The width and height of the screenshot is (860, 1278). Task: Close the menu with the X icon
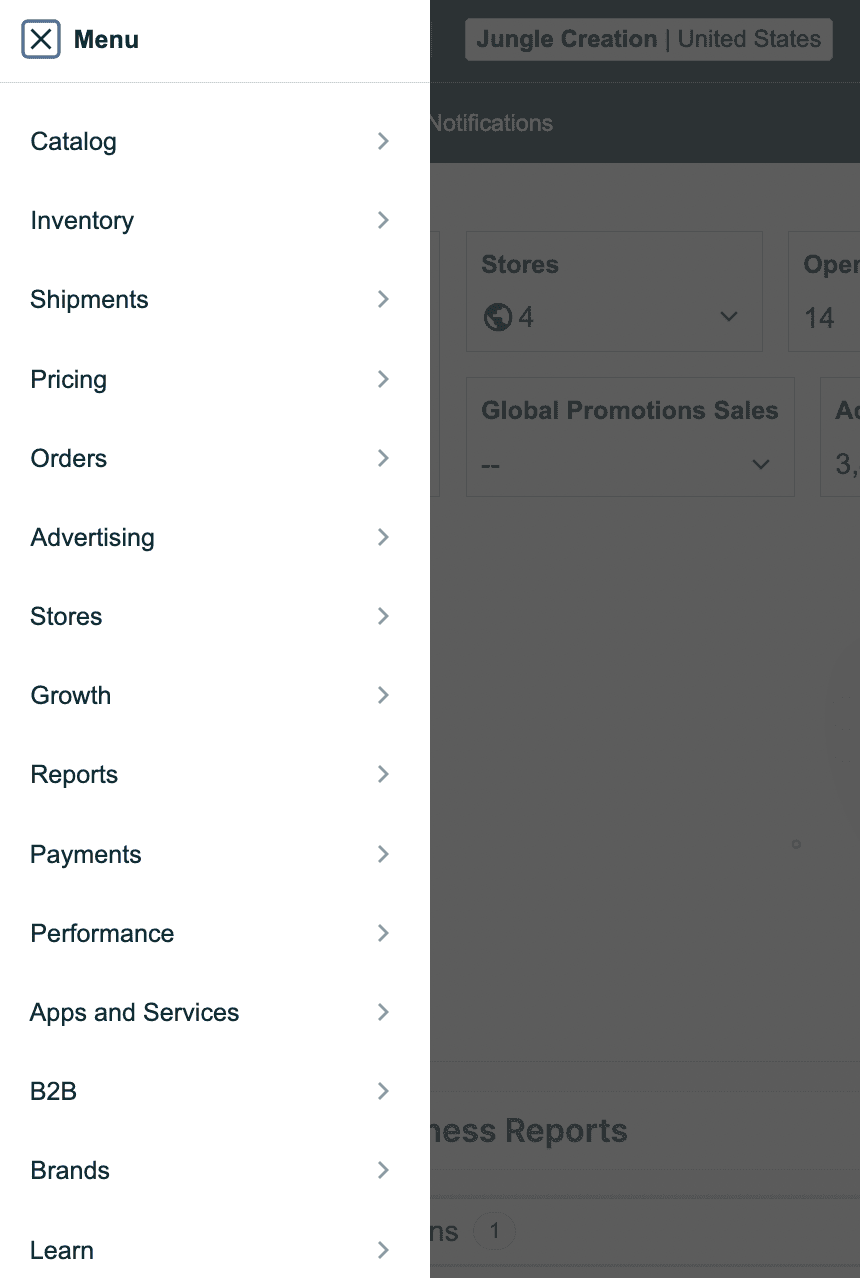(41, 40)
